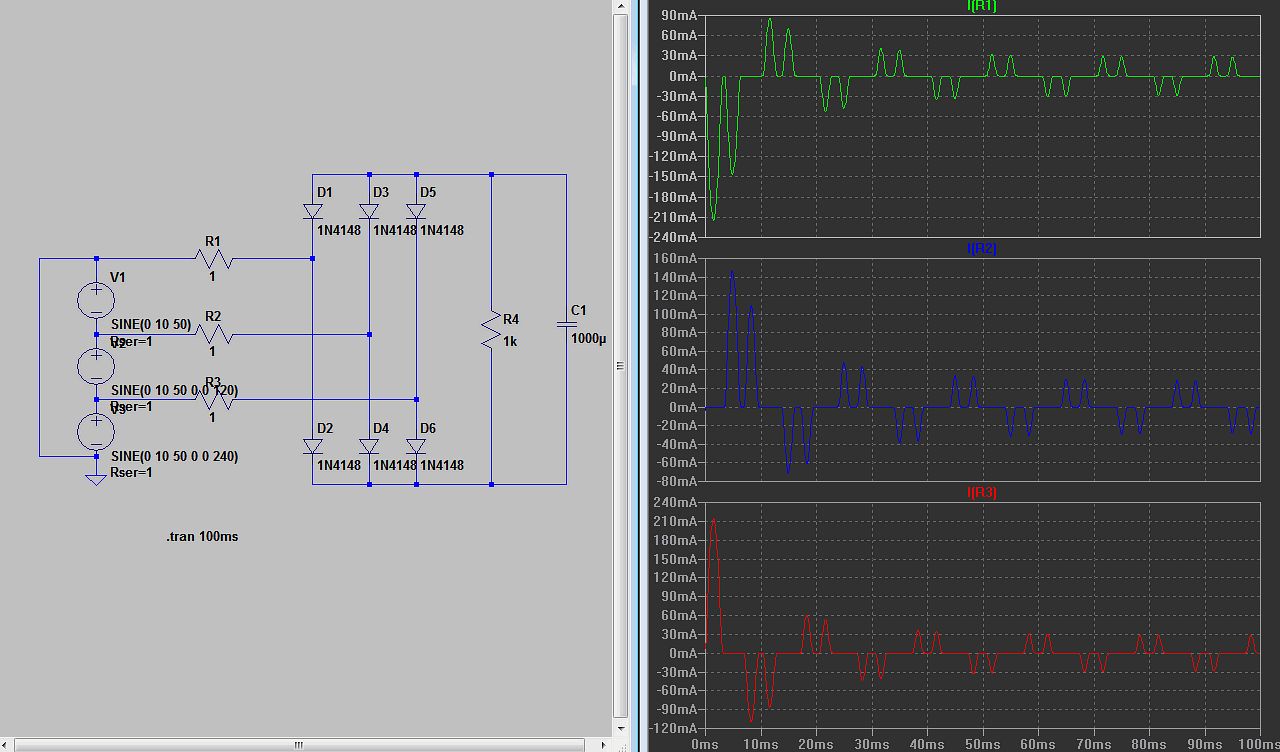Select the D1 diode symbol
This screenshot has height=752, width=1280.
click(x=312, y=211)
